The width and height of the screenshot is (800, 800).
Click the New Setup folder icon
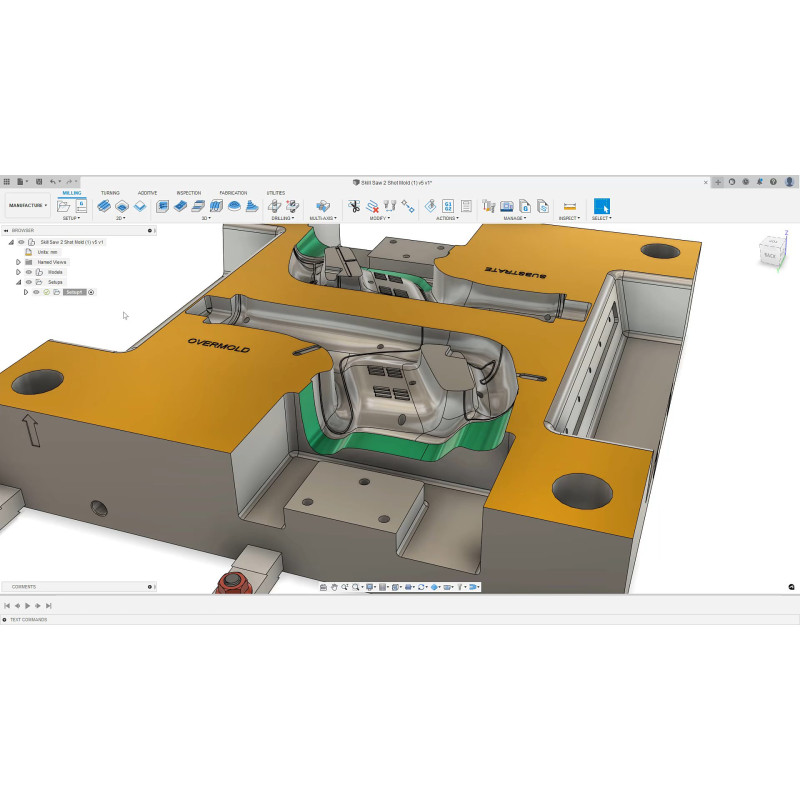(x=64, y=205)
